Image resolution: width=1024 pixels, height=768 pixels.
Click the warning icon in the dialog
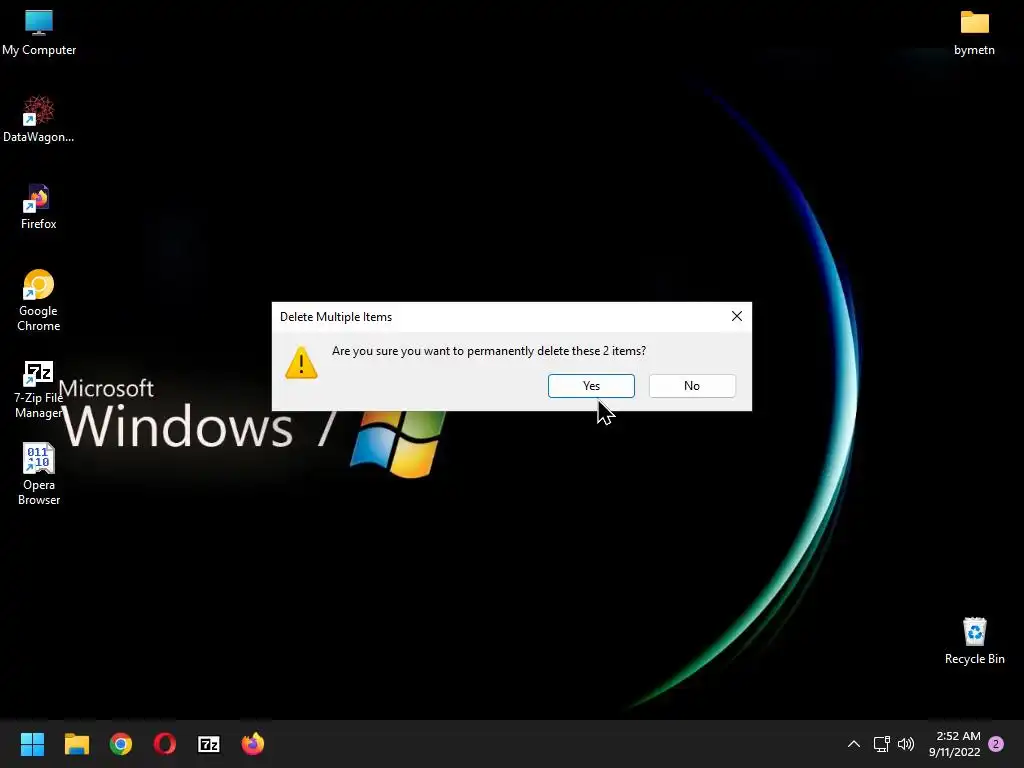coord(301,363)
